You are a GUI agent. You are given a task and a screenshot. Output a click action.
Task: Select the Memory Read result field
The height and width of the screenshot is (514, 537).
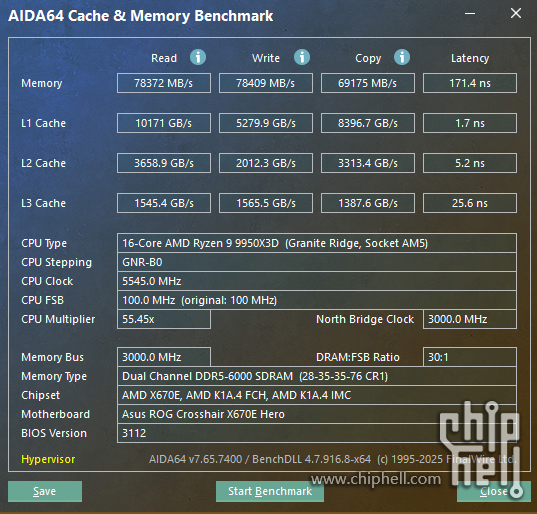click(x=164, y=83)
